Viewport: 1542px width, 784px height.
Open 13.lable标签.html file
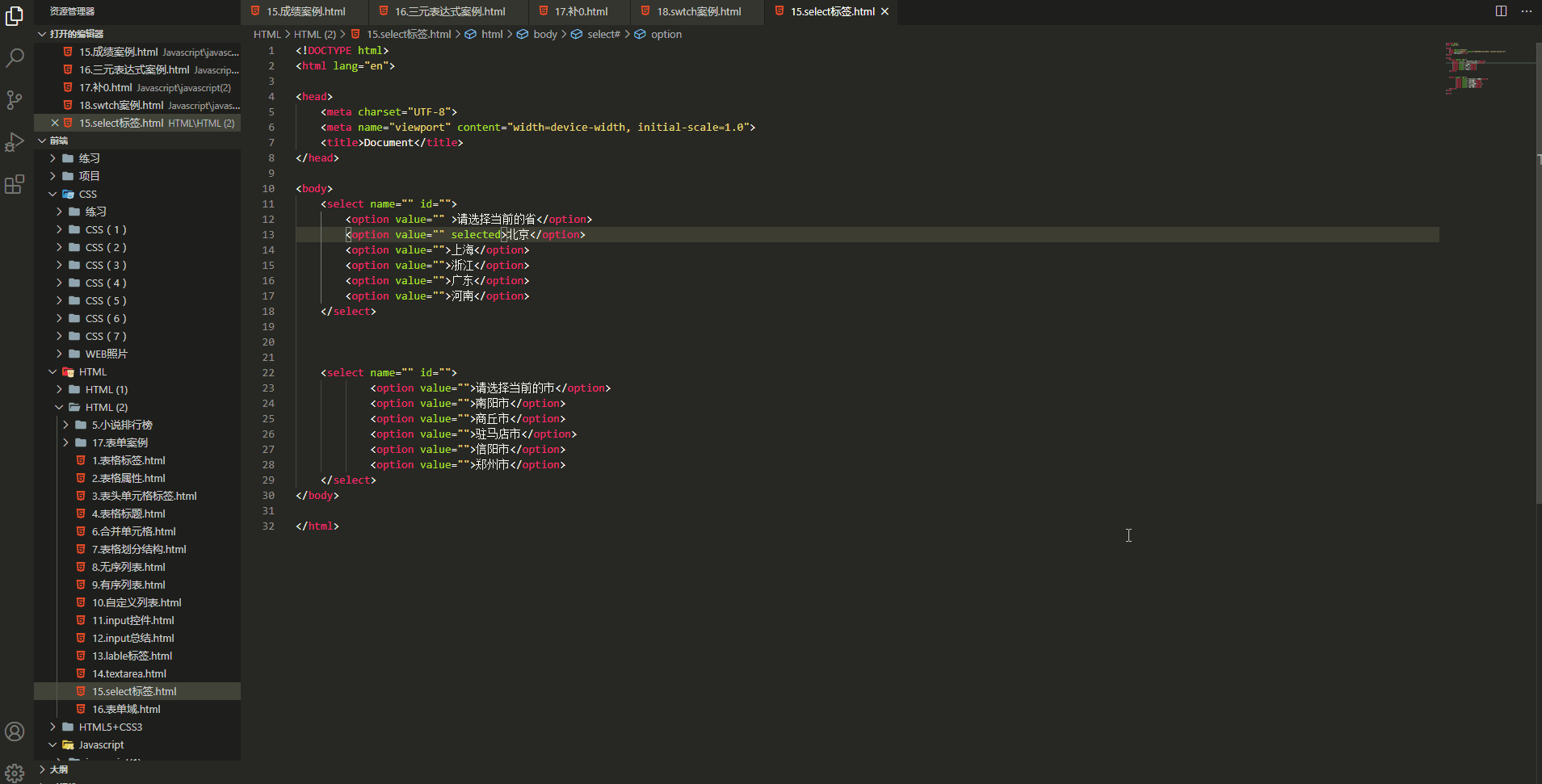[137, 656]
